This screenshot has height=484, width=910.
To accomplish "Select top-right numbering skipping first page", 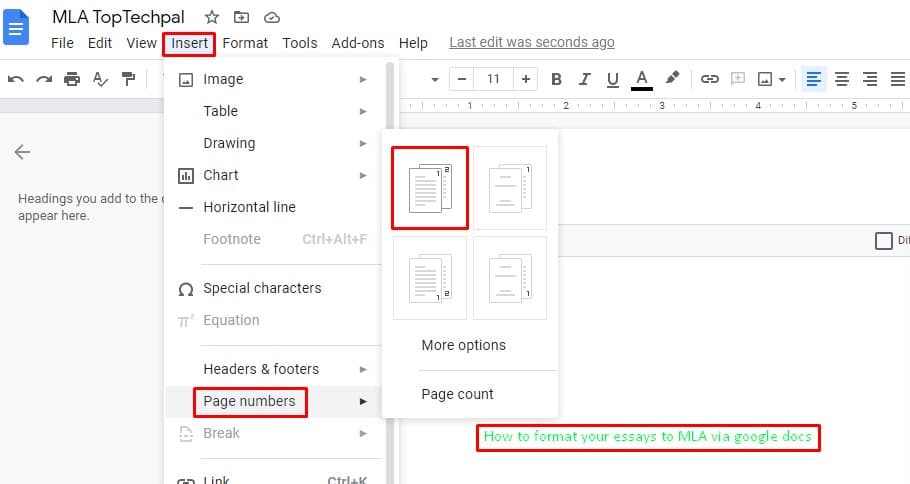I will (x=510, y=188).
